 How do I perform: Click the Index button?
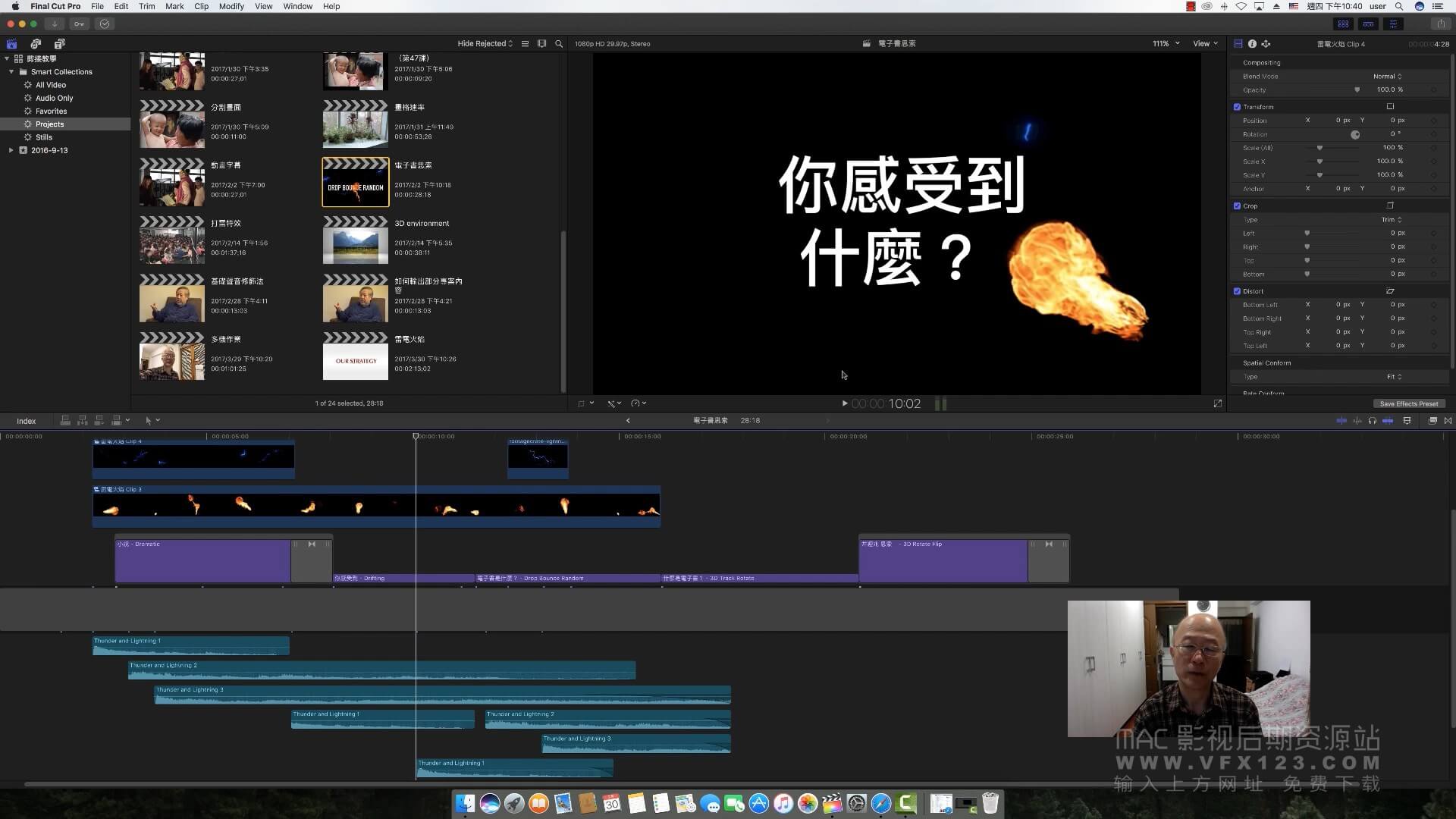pos(27,421)
